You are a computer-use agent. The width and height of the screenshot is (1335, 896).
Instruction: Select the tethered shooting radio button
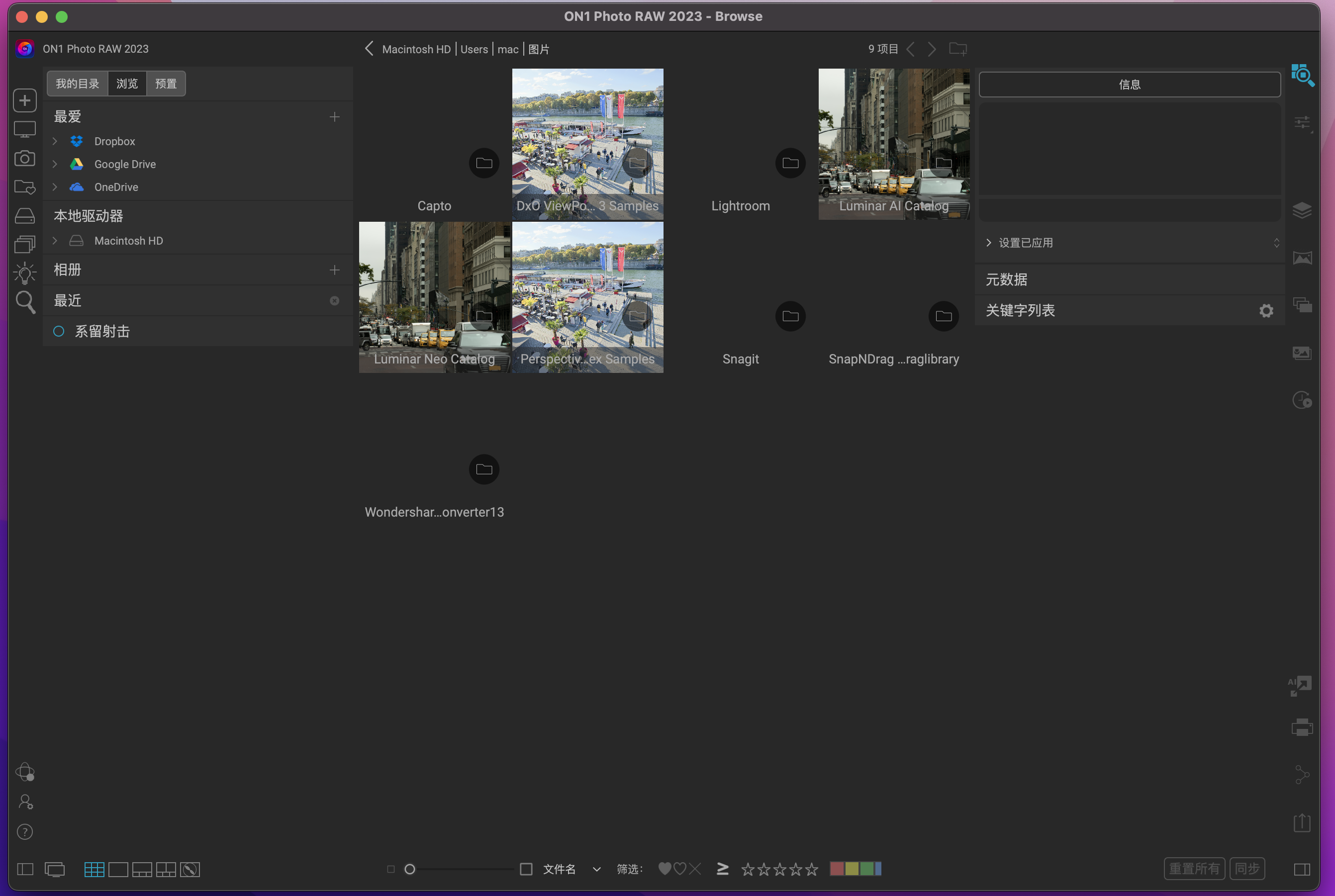59,331
